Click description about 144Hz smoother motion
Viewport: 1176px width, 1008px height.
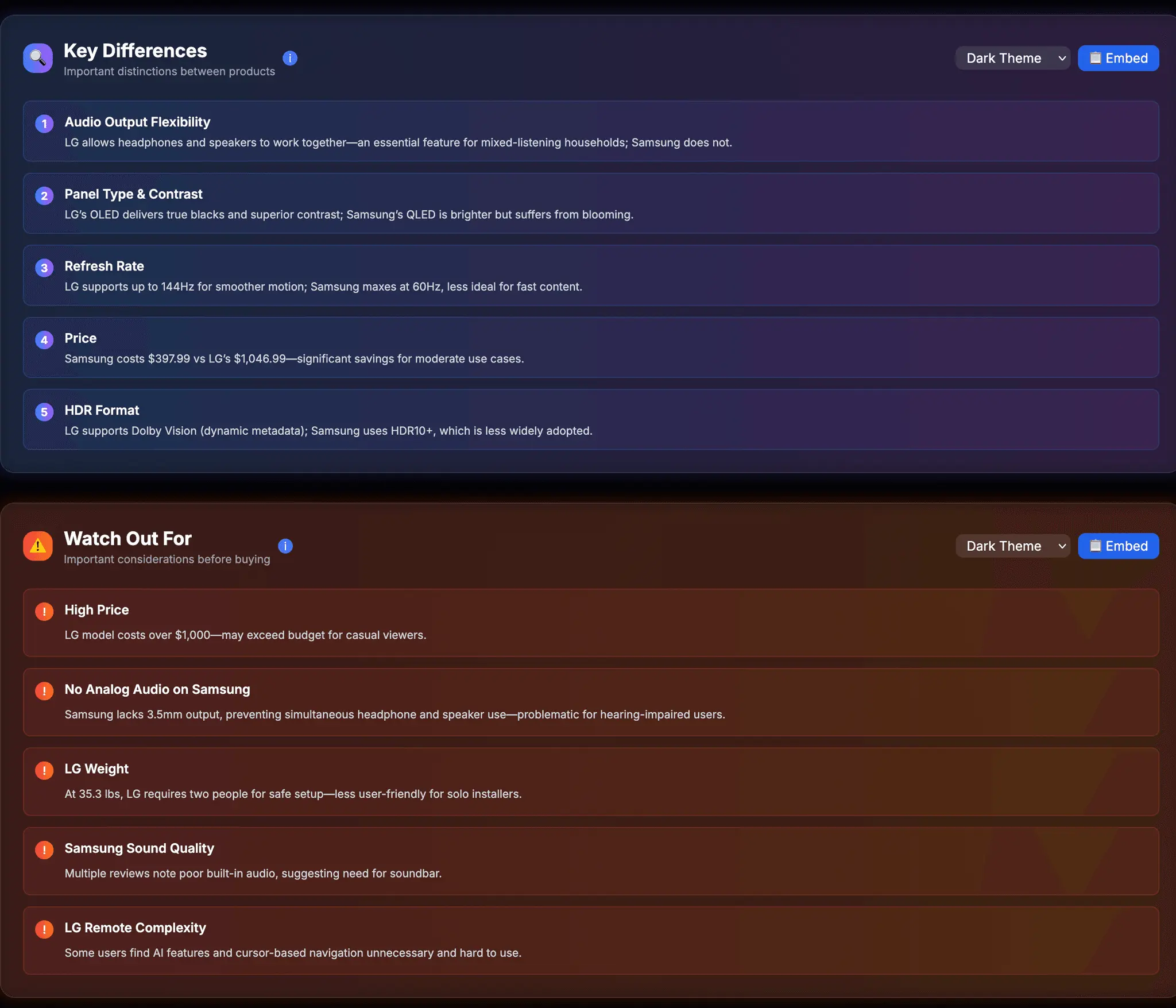(323, 287)
